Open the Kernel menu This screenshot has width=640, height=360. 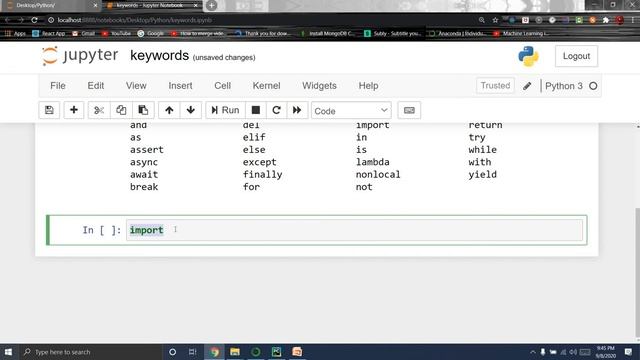(266, 86)
